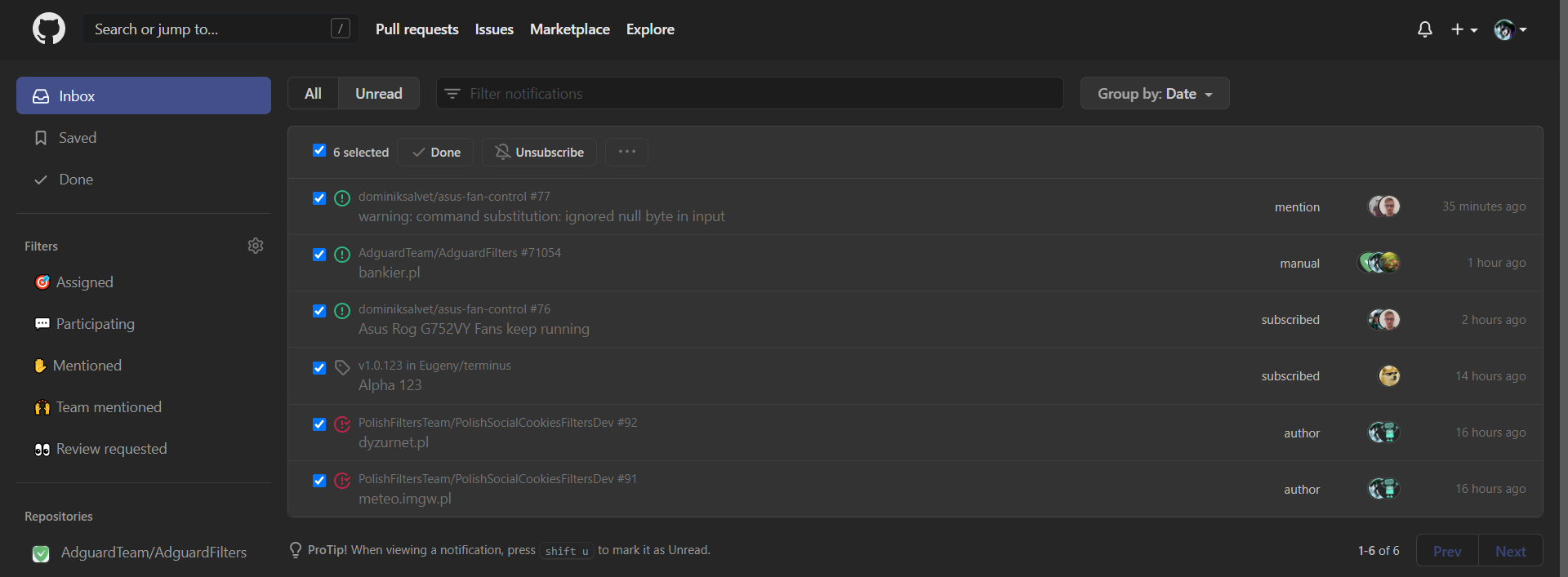The width and height of the screenshot is (1568, 577).
Task: Apply the Team mentioned filter
Action: (x=98, y=407)
